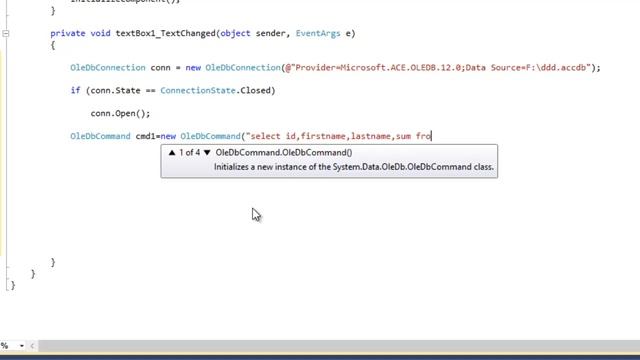Click '1 of 4' overload counter
Viewport: 640px width, 360px height.
(190, 153)
